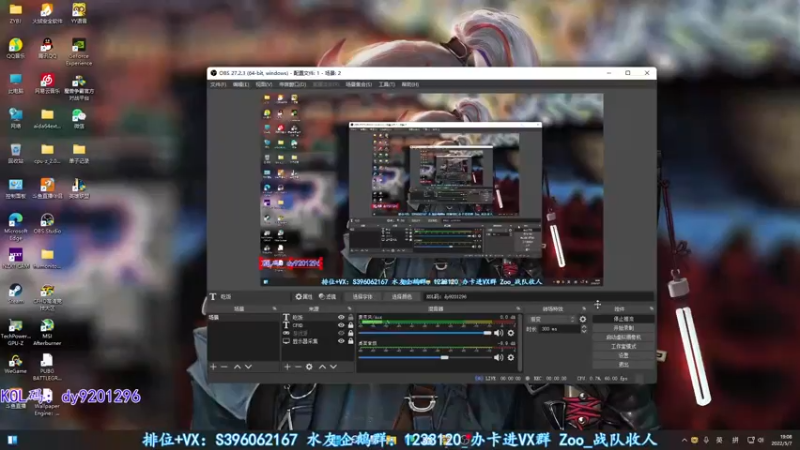Pop out the Audio Mixer dock panel

518,309
